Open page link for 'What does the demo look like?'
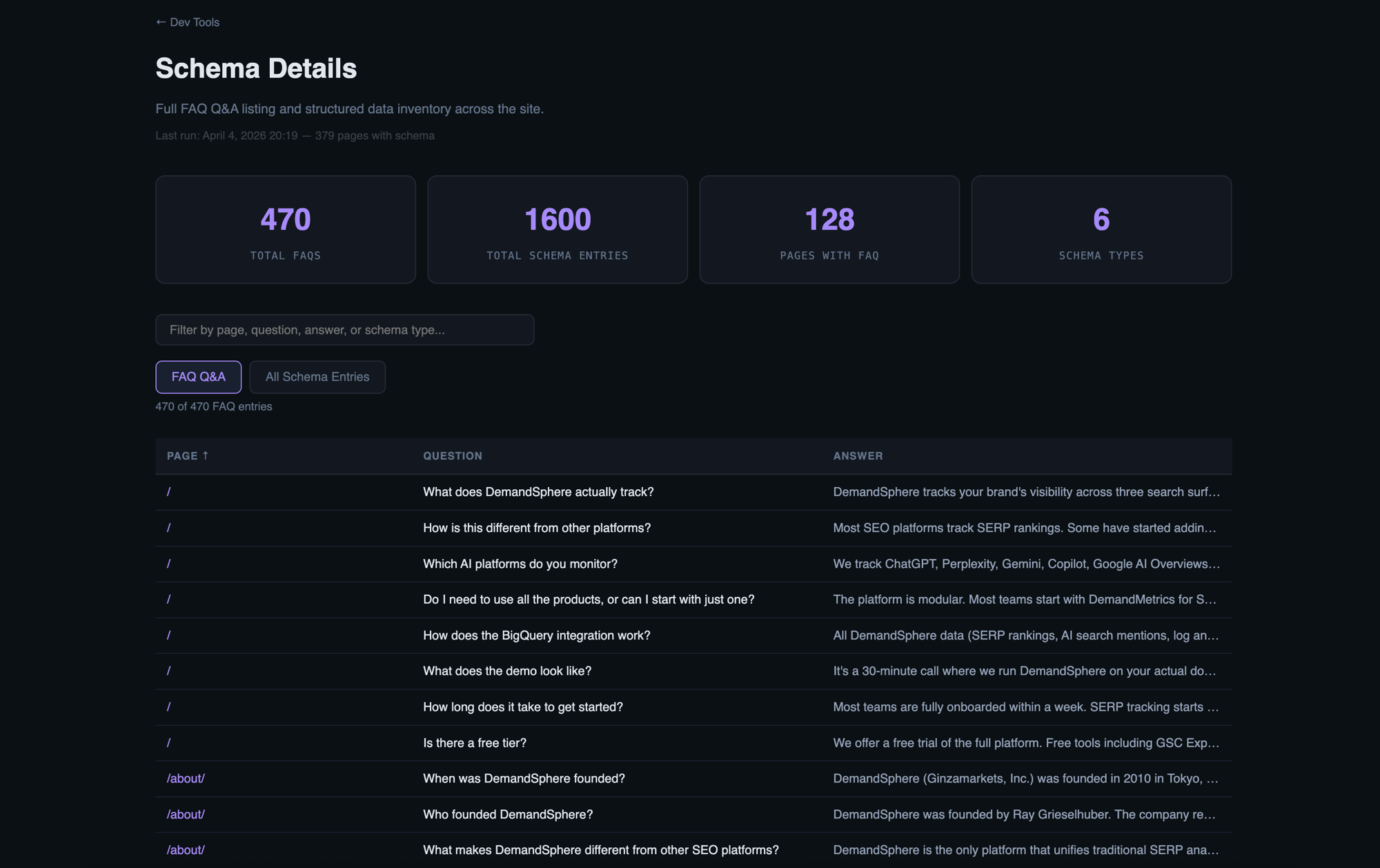This screenshot has width=1380, height=868. pos(168,671)
